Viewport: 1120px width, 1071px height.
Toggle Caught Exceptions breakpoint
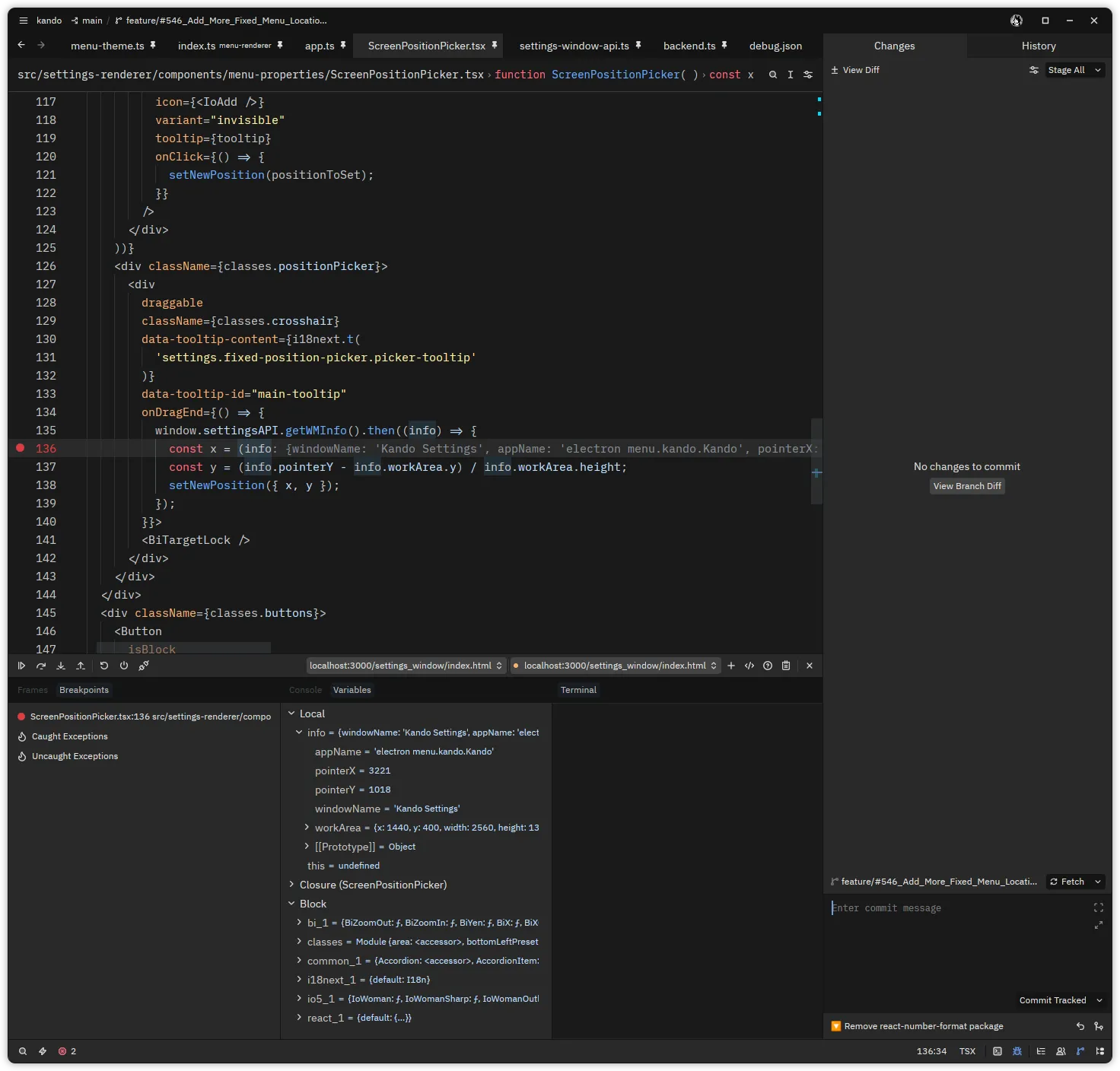tap(22, 736)
